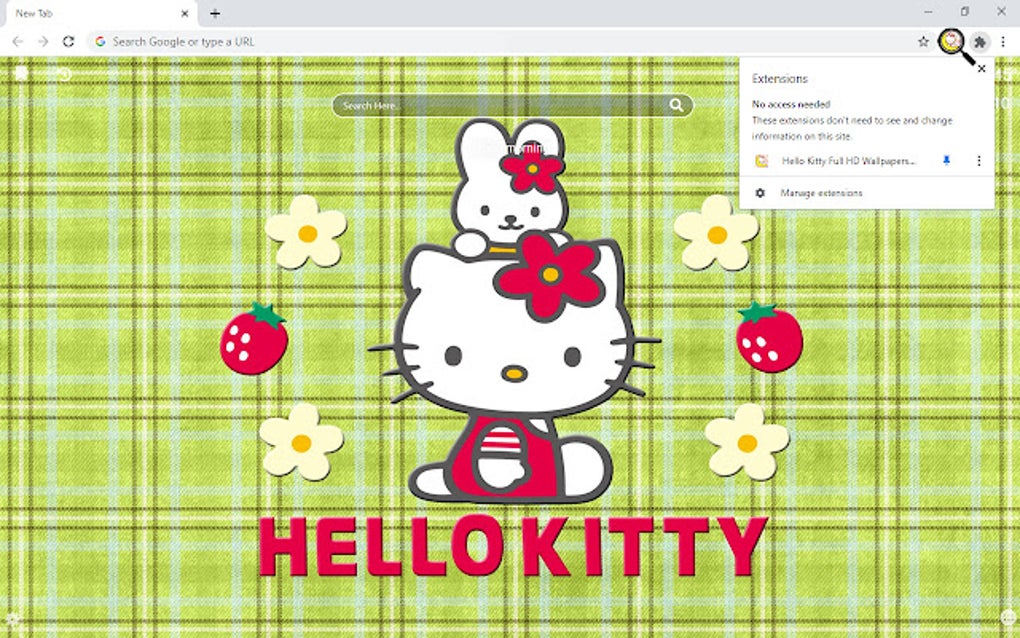Go back to the previous page
Viewport: 1020px width, 638px height.
tap(18, 42)
